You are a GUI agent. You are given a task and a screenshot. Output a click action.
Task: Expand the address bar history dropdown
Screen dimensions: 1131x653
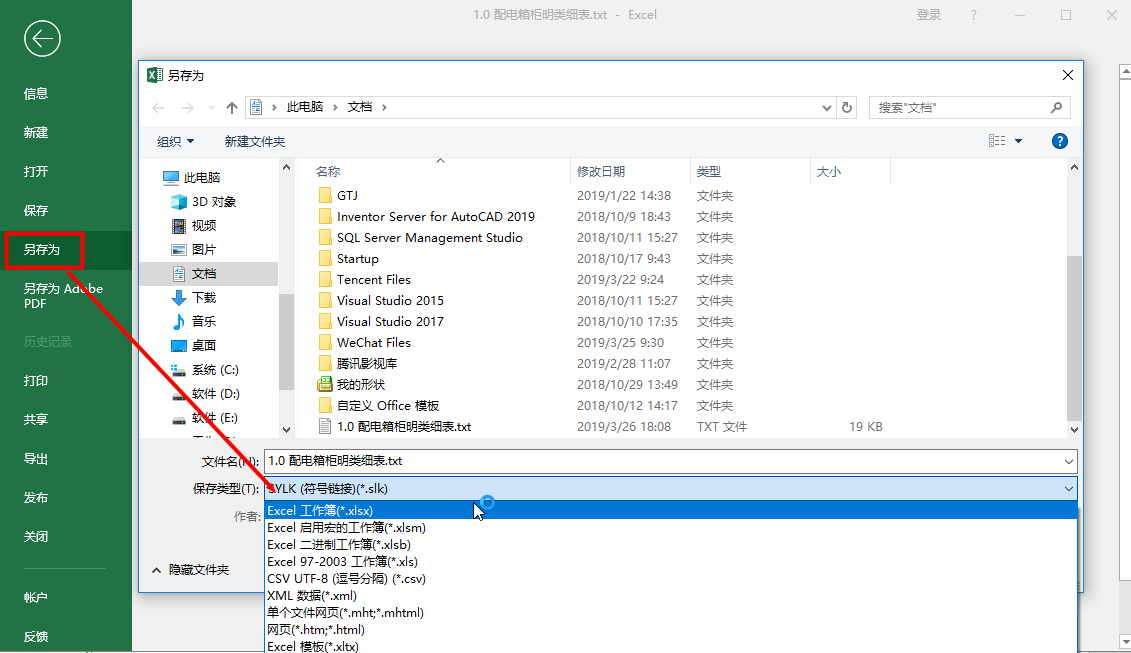pyautogui.click(x=827, y=108)
